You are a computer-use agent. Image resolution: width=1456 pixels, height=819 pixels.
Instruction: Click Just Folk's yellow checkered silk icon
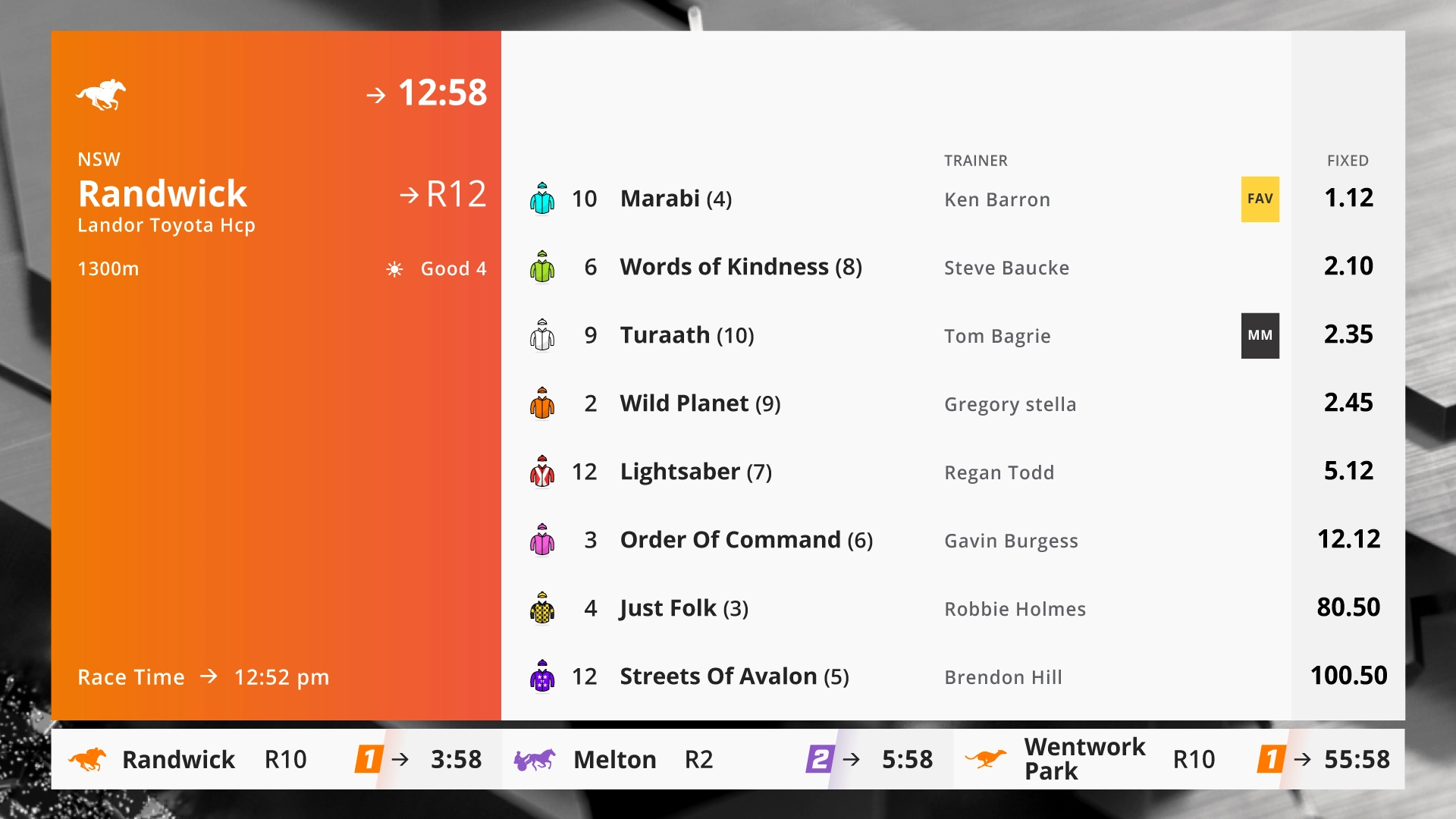(542, 608)
